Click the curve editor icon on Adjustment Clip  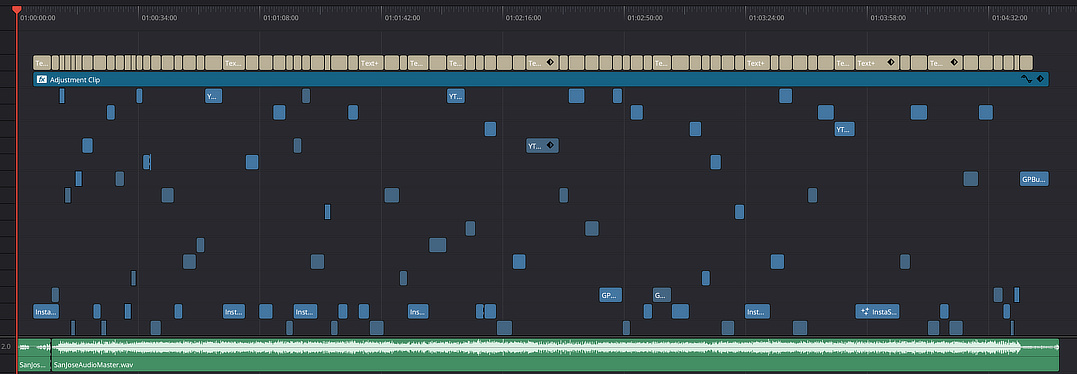pos(1027,79)
